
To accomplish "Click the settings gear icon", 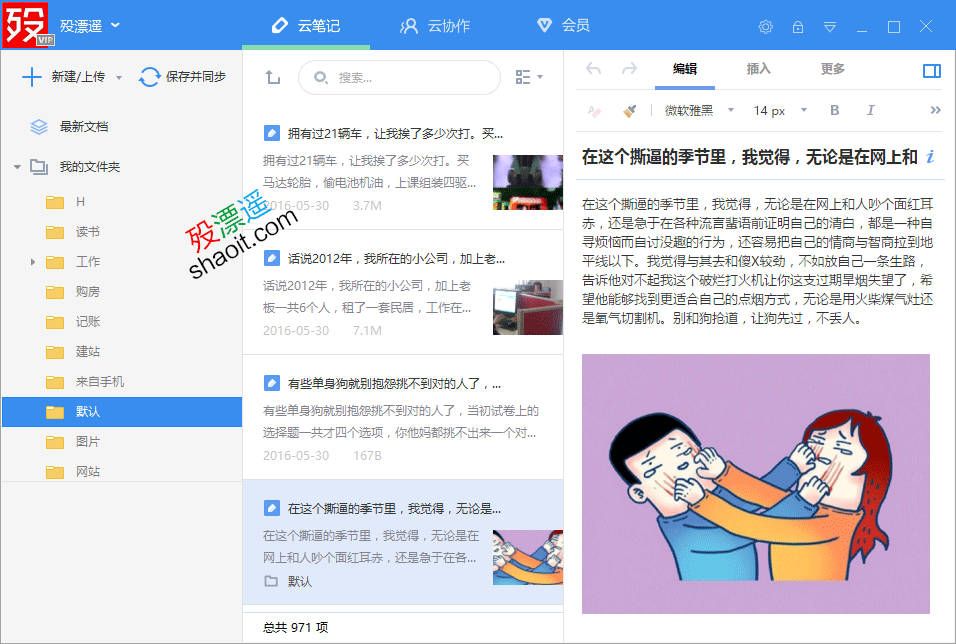I will click(765, 27).
